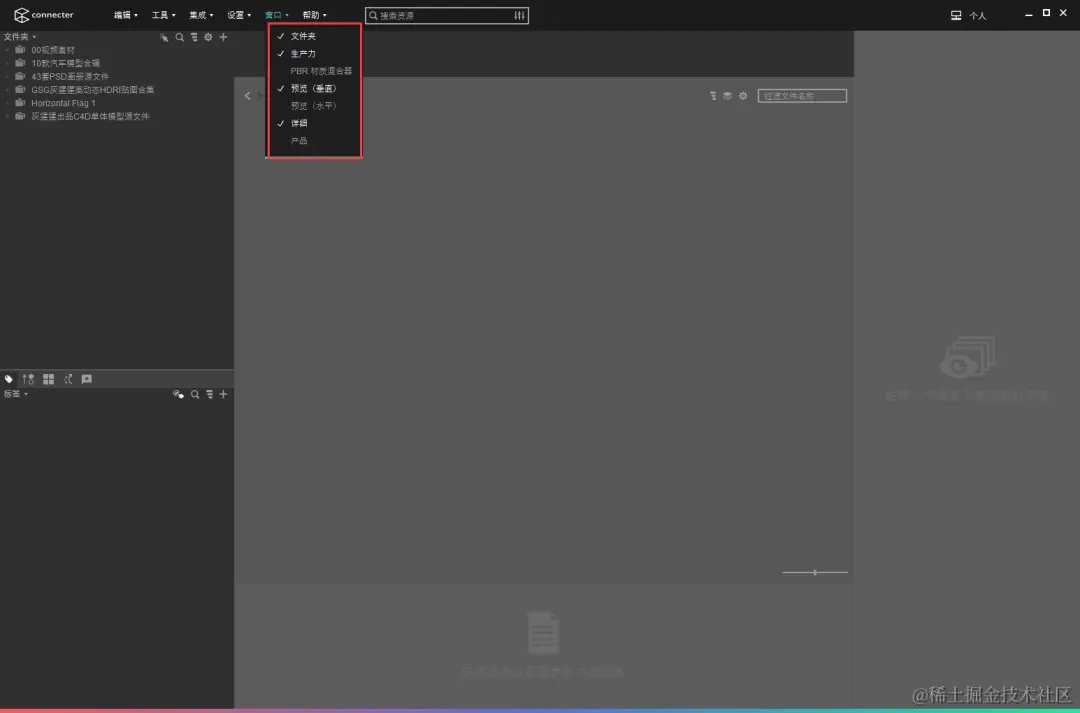Switch to the tags tab icon

[x=9, y=379]
